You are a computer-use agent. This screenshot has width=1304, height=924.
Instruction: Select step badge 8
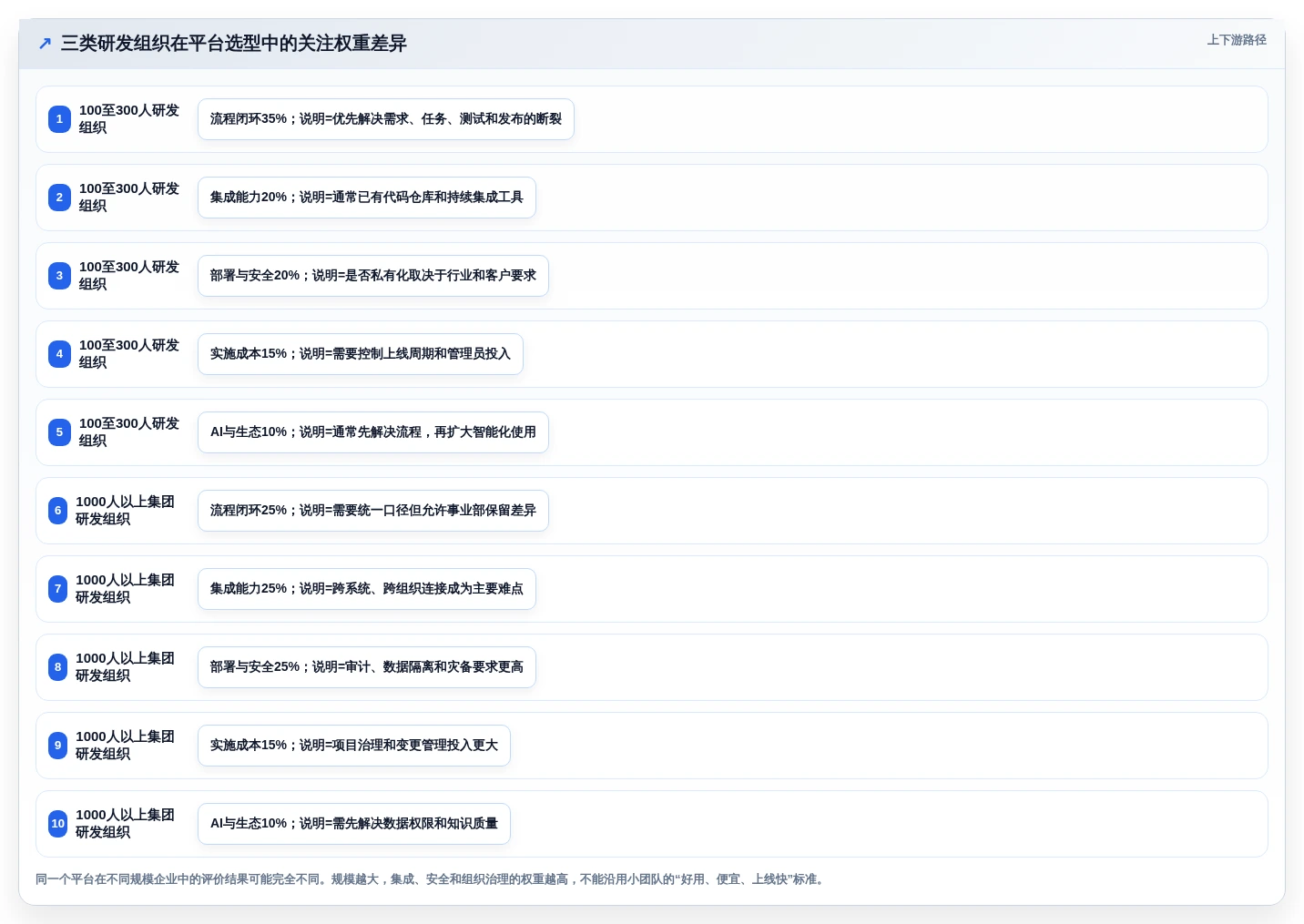pyautogui.click(x=57, y=667)
